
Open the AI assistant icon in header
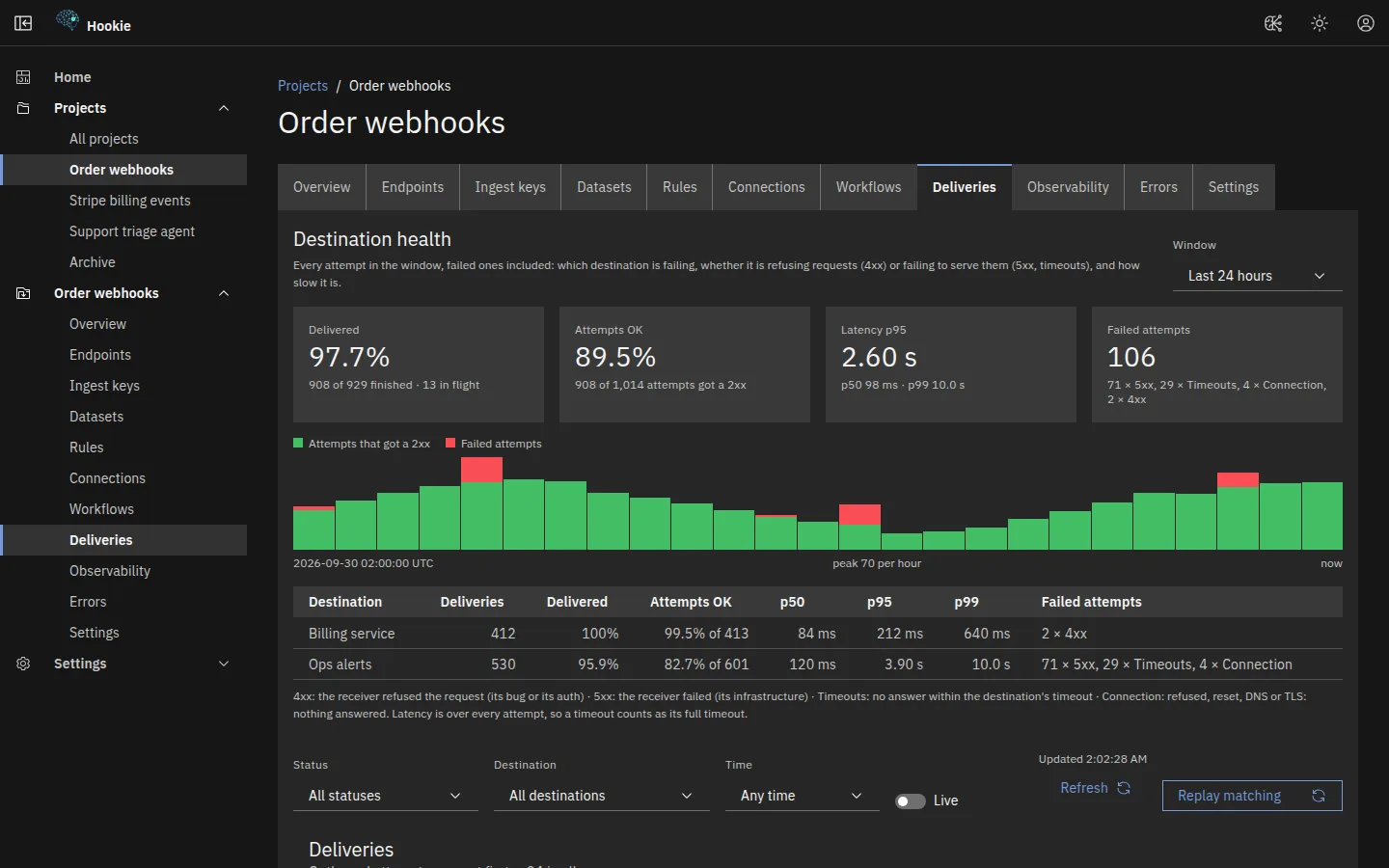point(1273,23)
